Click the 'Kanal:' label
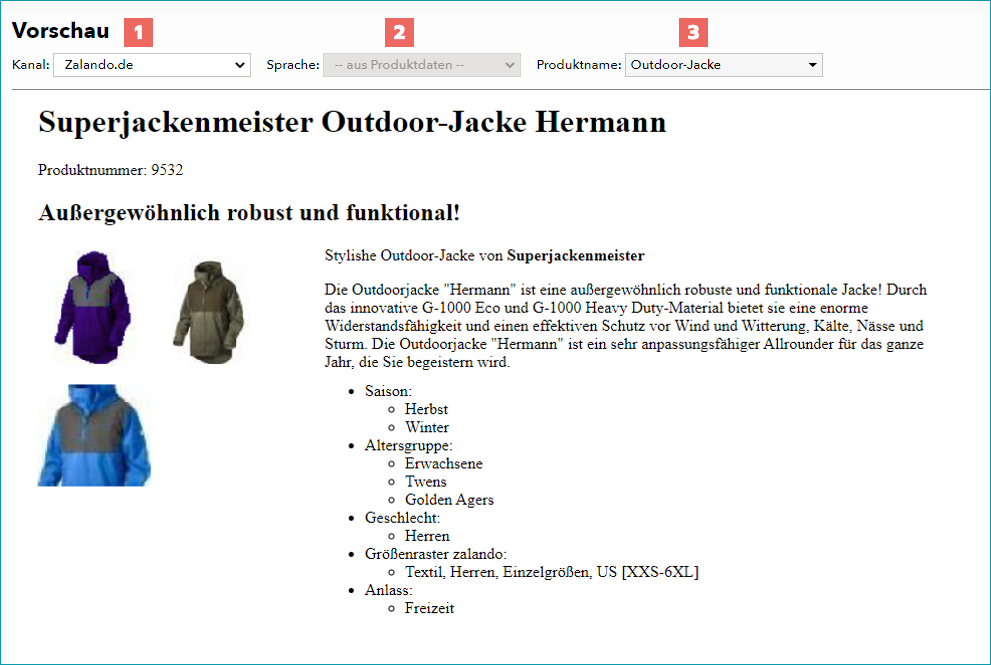The height and width of the screenshot is (665, 991). click(x=30, y=64)
